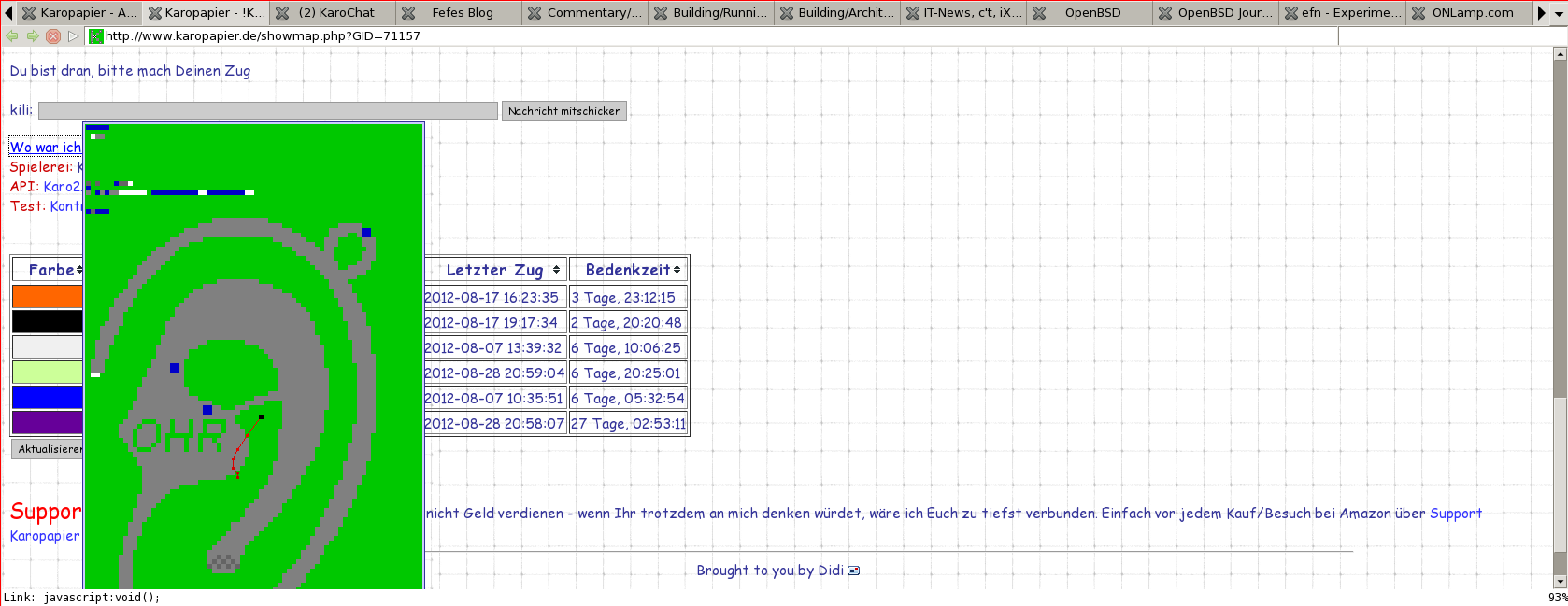Click the URL address bar
The height and width of the screenshot is (606, 1568).
(x=710, y=36)
